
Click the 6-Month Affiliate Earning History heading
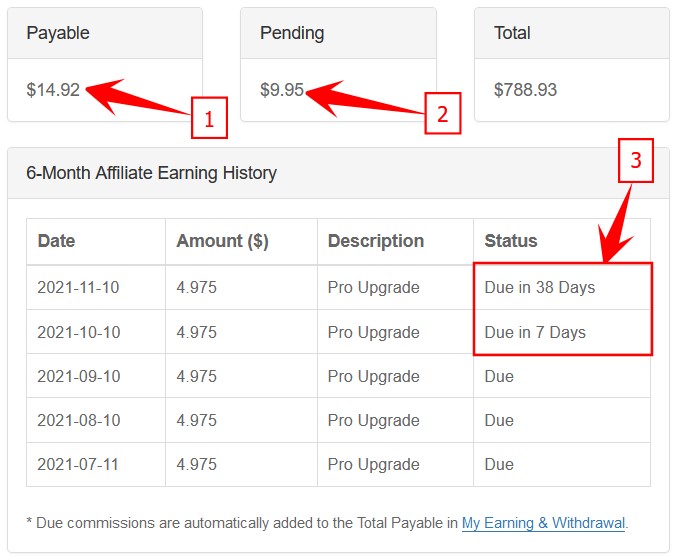coord(151,173)
